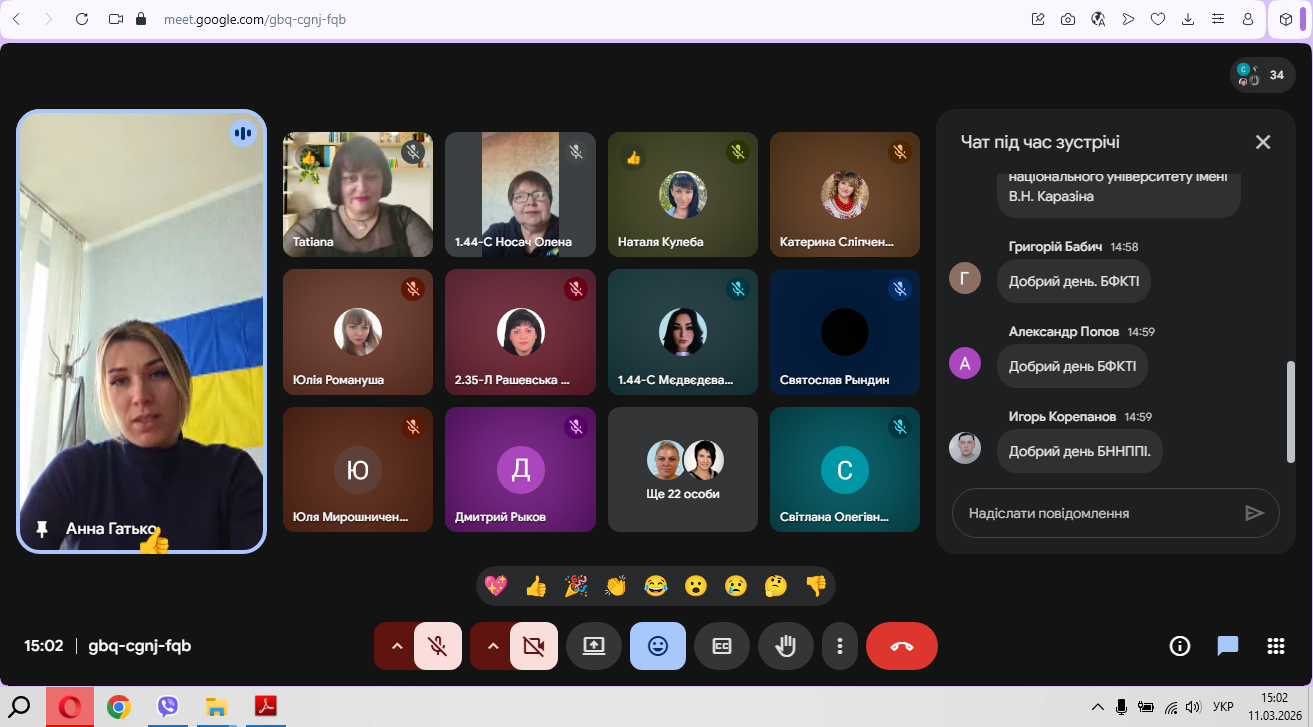This screenshot has height=727, width=1313.
Task: Open the participants list showing 34
Action: tap(1264, 75)
